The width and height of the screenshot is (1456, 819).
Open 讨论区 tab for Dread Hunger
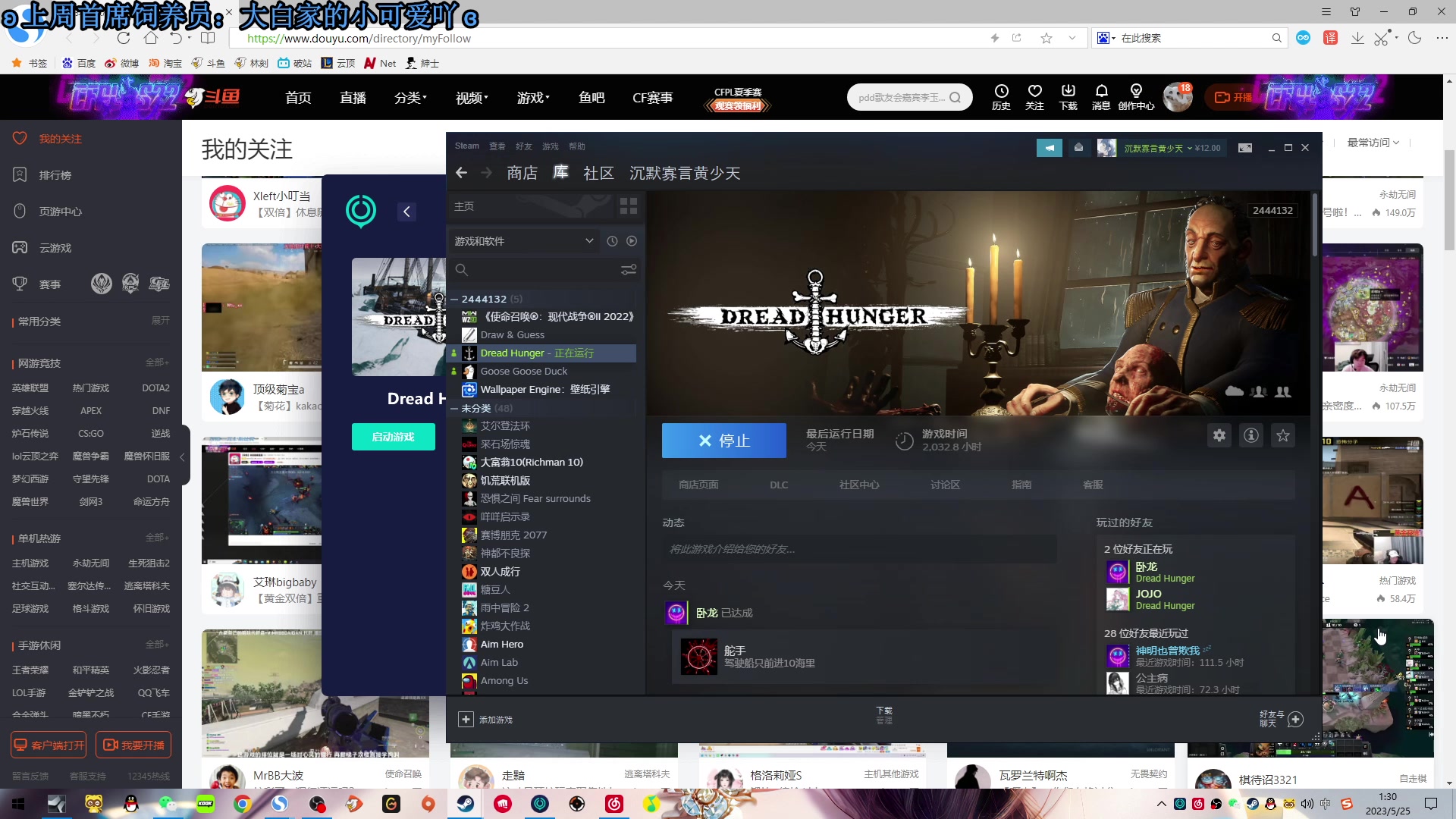[x=945, y=485]
